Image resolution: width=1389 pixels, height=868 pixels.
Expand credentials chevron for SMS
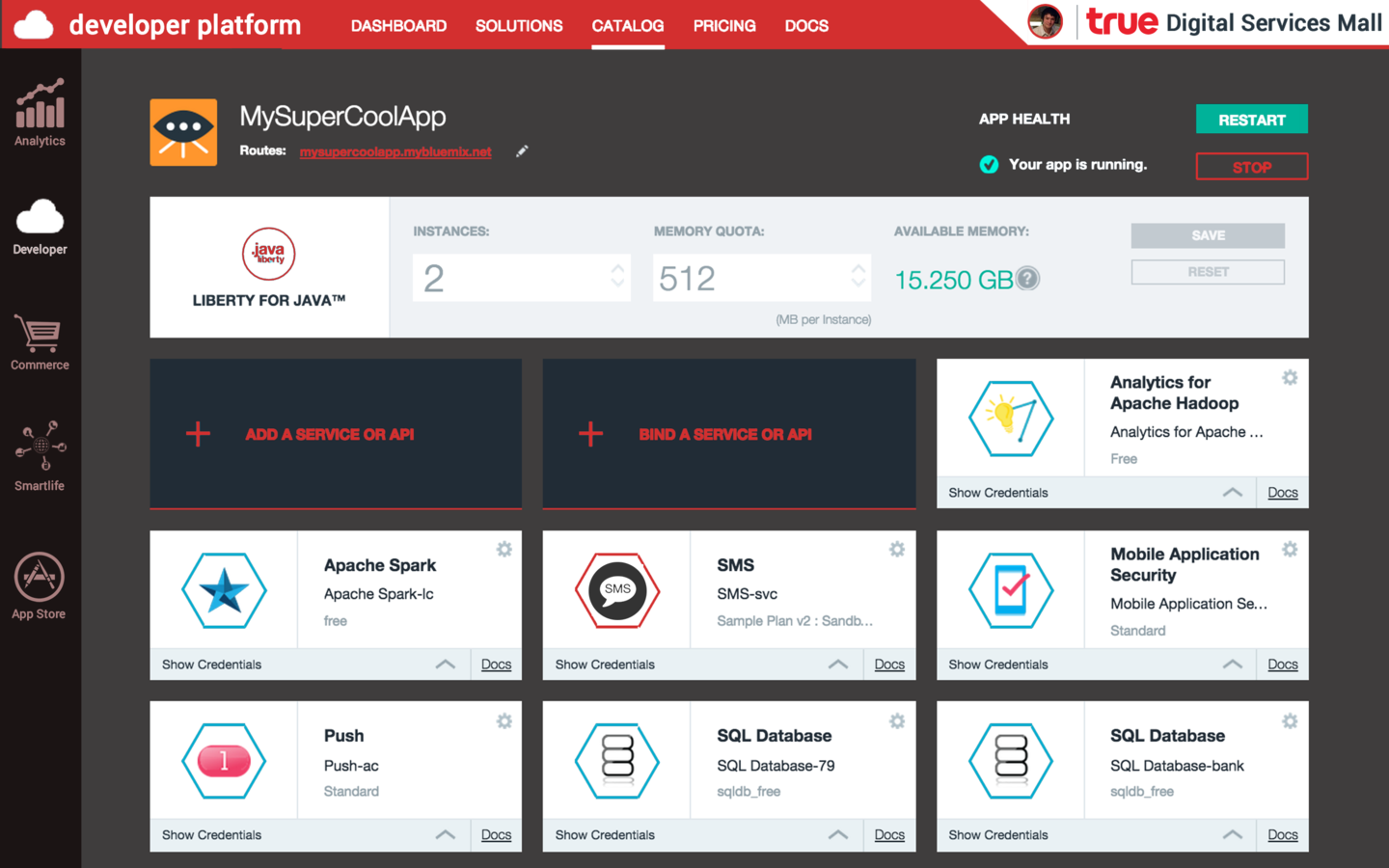tap(838, 665)
